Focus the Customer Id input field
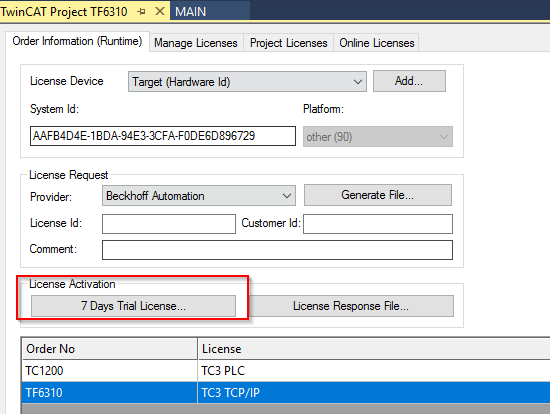Screen dimensions: 550x414 [378, 224]
